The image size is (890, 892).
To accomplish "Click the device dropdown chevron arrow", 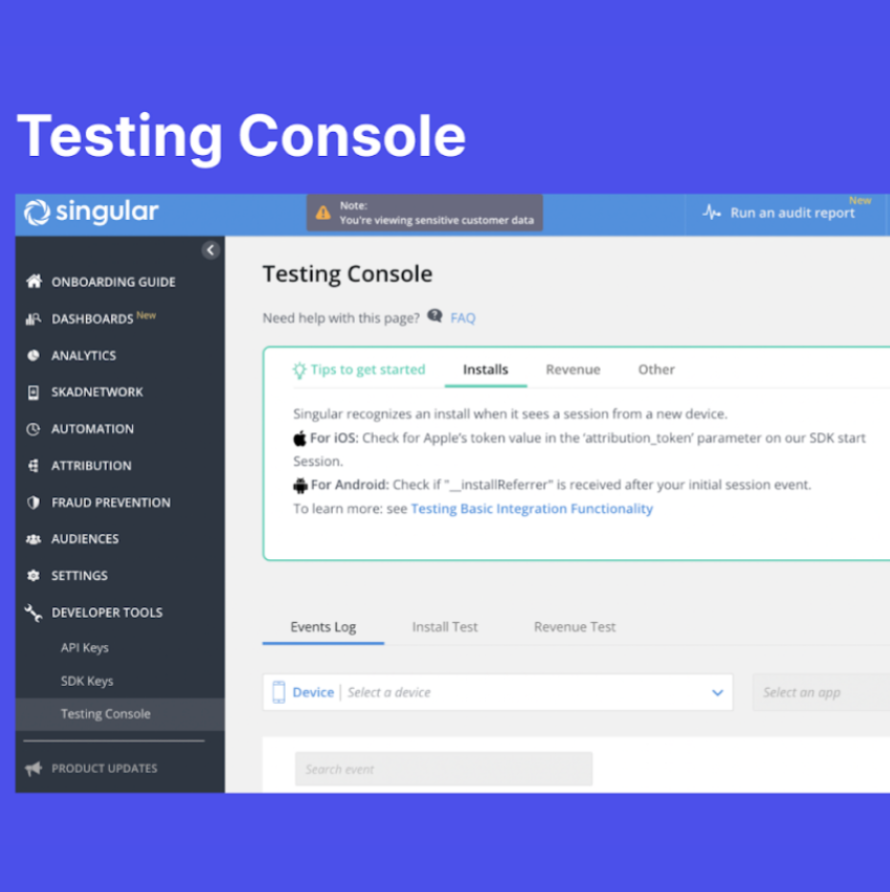I will (x=717, y=693).
